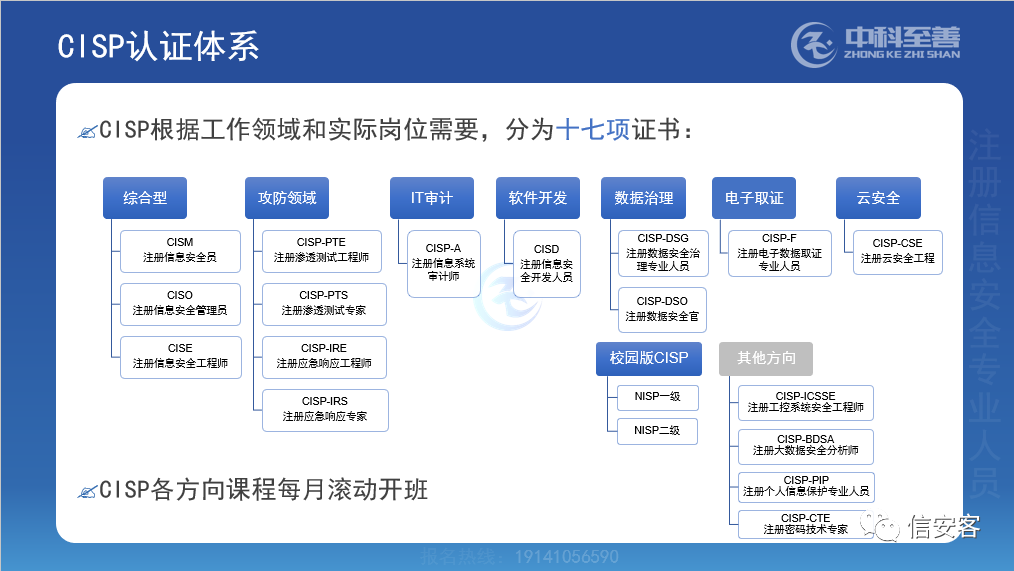Click the CISO 注册信息安全管理员 box

tap(180, 304)
